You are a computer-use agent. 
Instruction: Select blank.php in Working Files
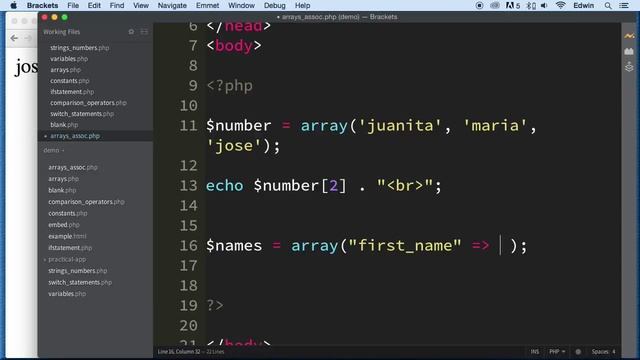[64, 125]
